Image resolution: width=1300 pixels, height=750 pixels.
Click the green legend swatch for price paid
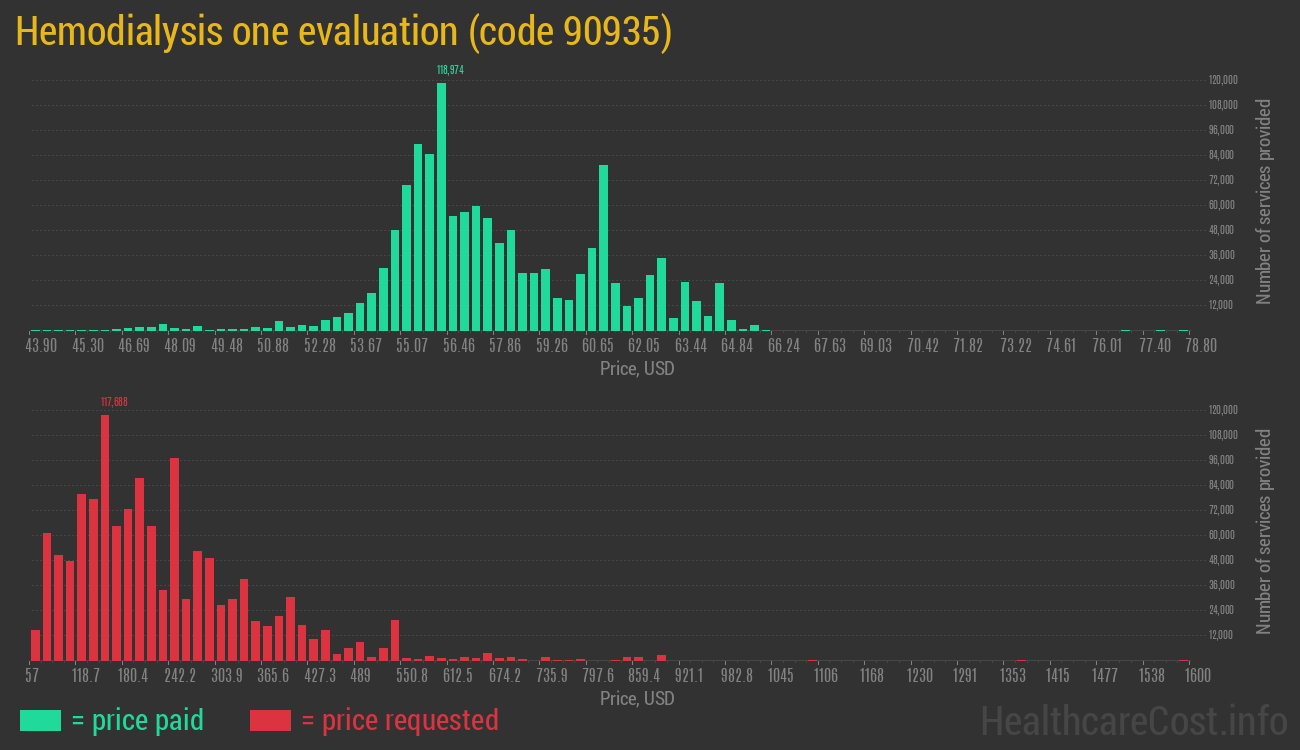pos(41,720)
